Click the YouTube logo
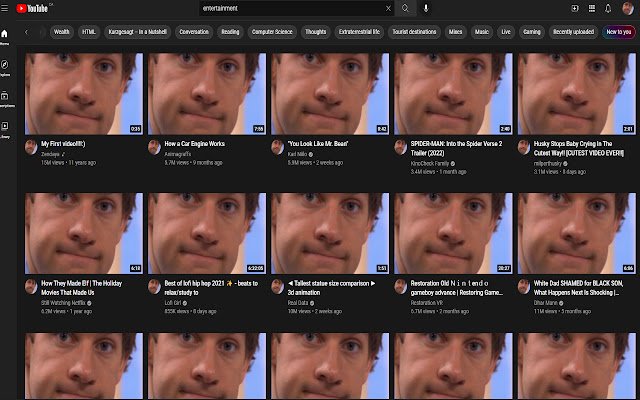The image size is (640, 400). tap(32, 8)
